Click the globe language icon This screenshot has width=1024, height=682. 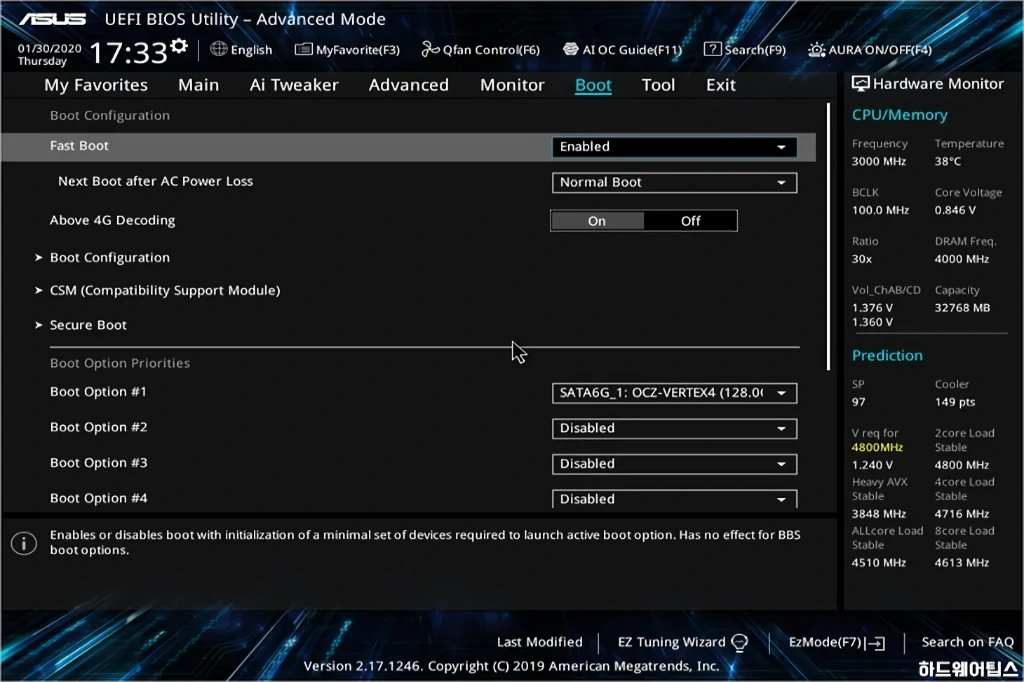pyautogui.click(x=219, y=49)
